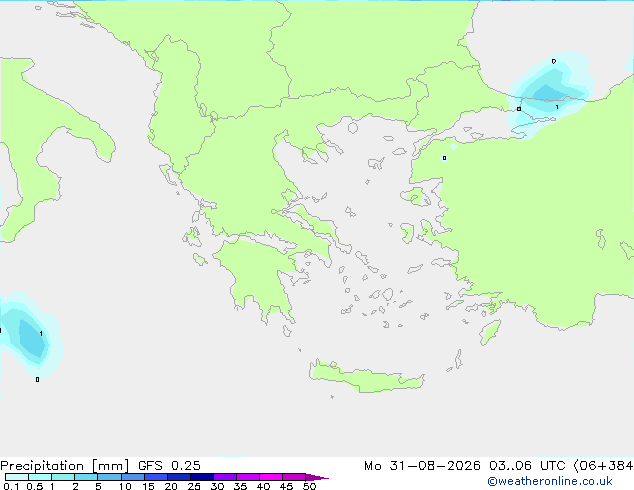The width and height of the screenshot is (634, 490).
Task: Pick the 10–15 mm blue swatch
Action: [x=132, y=477]
